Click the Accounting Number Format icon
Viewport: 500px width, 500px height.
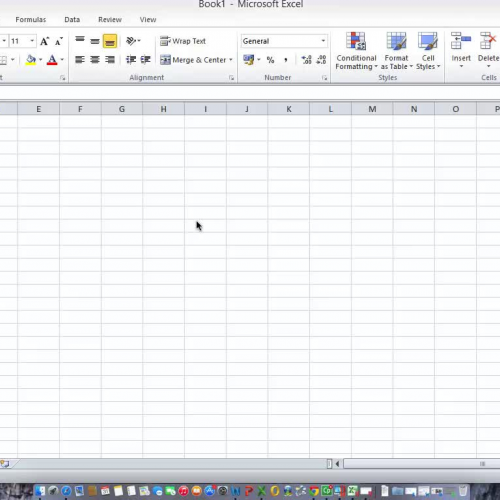[x=248, y=60]
